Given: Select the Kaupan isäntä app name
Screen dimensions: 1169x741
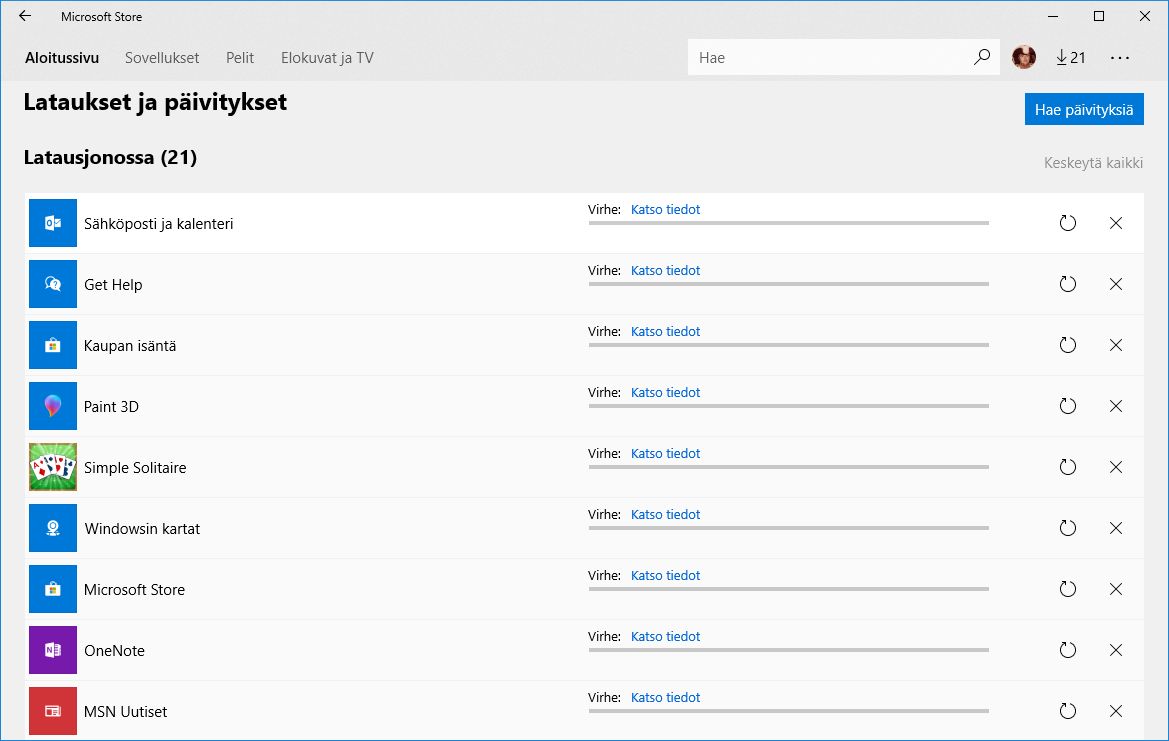Looking at the screenshot, I should coord(130,346).
